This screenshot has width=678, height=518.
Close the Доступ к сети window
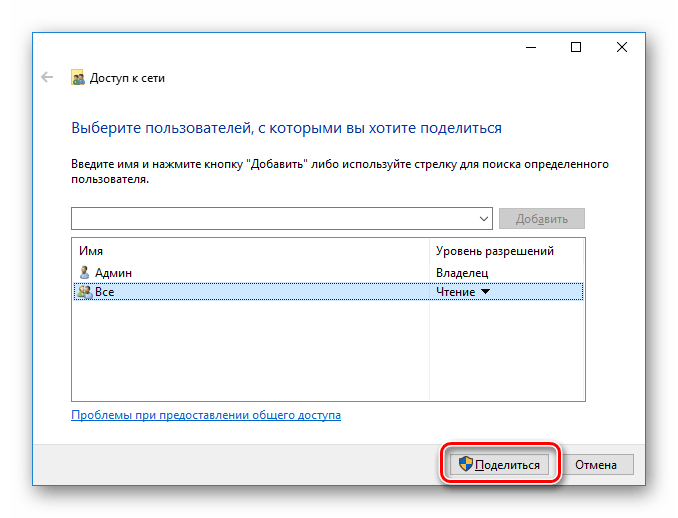tap(622, 47)
